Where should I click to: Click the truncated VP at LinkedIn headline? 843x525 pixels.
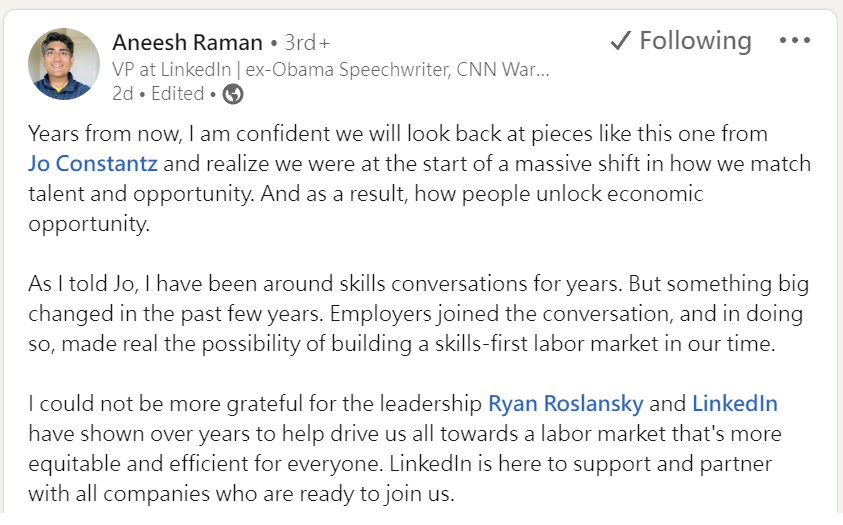point(331,69)
